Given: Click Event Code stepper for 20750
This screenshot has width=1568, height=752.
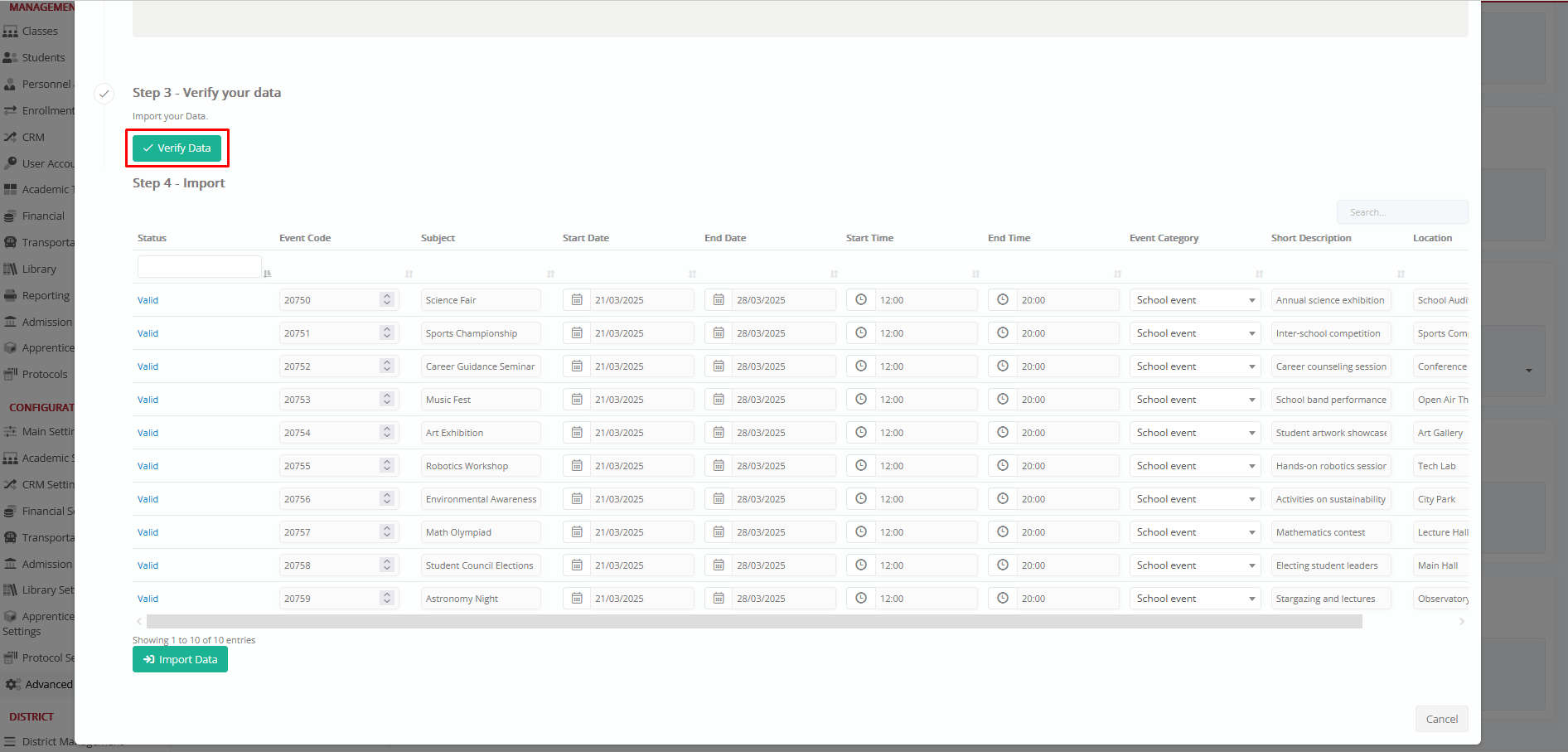Looking at the screenshot, I should (x=387, y=300).
